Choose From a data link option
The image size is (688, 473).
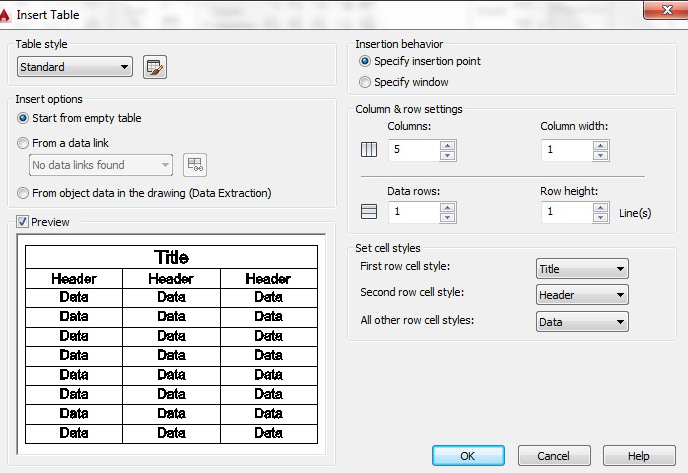pyautogui.click(x=25, y=143)
